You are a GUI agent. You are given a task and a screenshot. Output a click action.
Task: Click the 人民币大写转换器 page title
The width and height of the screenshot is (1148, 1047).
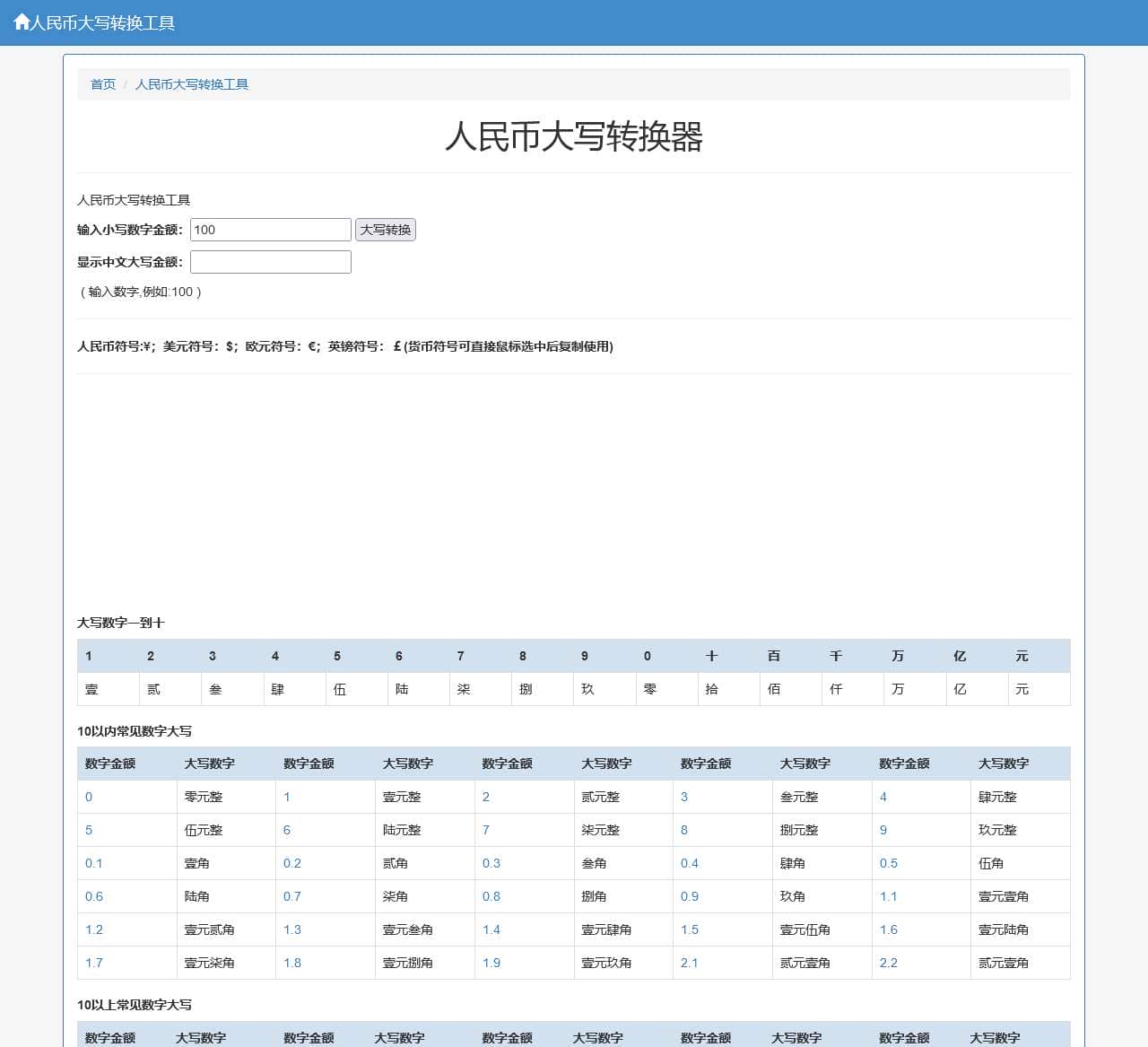tap(574, 137)
